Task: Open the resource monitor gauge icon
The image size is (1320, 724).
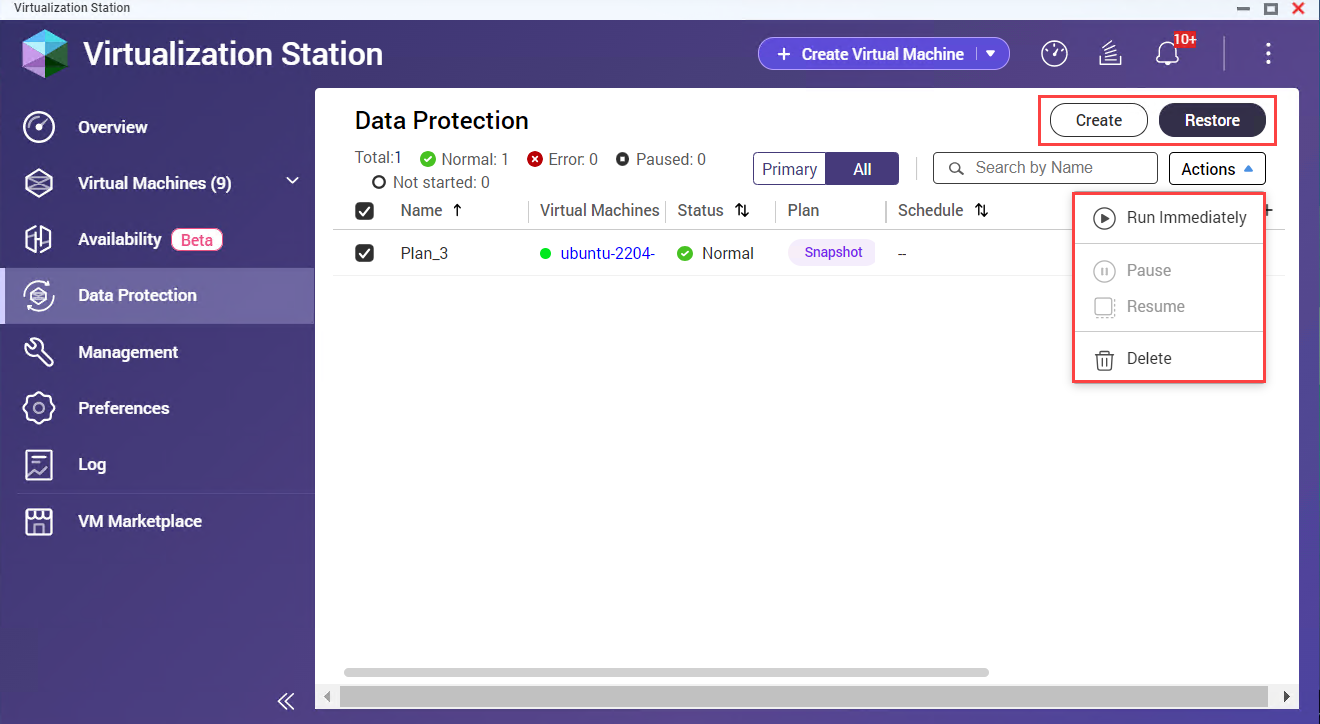Action: 1054,54
